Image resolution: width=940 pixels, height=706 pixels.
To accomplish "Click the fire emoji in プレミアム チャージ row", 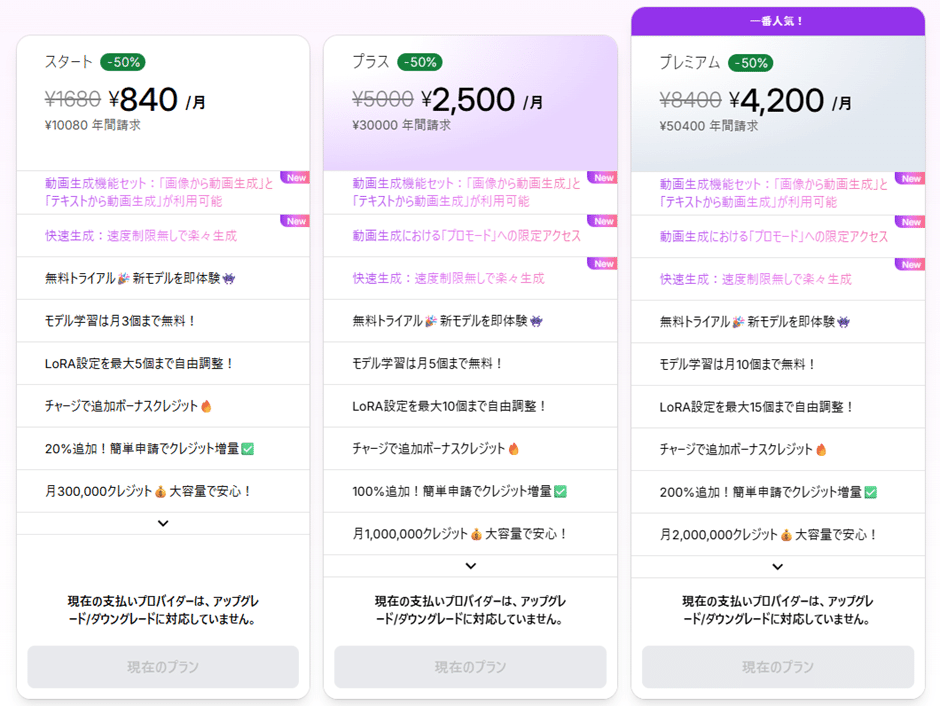I will pos(823,449).
